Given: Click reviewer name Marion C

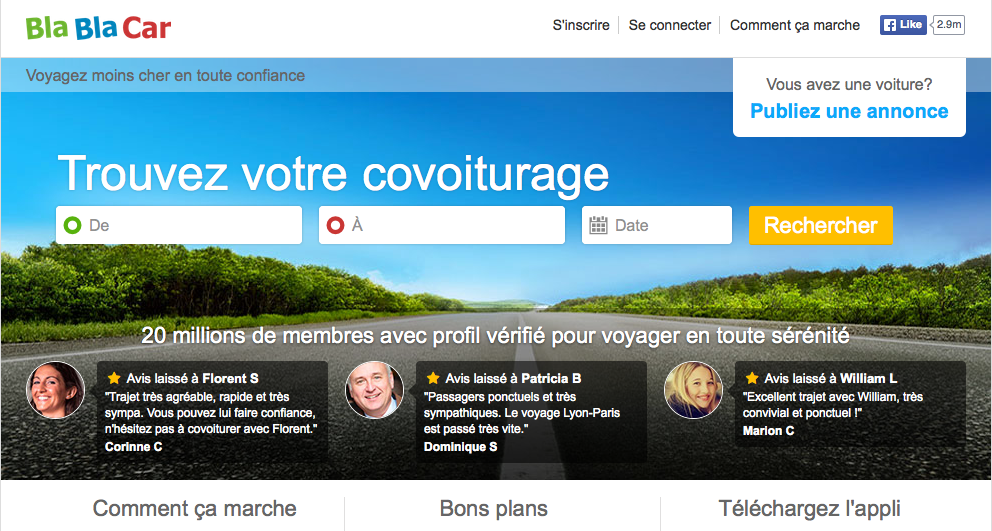Looking at the screenshot, I should pos(768,430).
